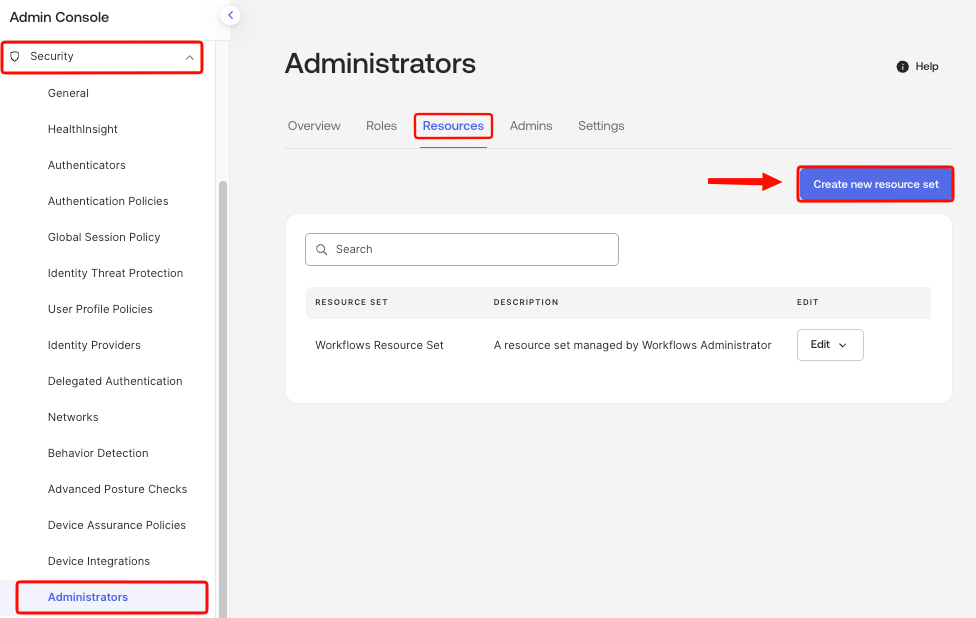Viewport: 976px width, 618px height.
Task: Click the RESOURCE SET column header
Action: (351, 302)
